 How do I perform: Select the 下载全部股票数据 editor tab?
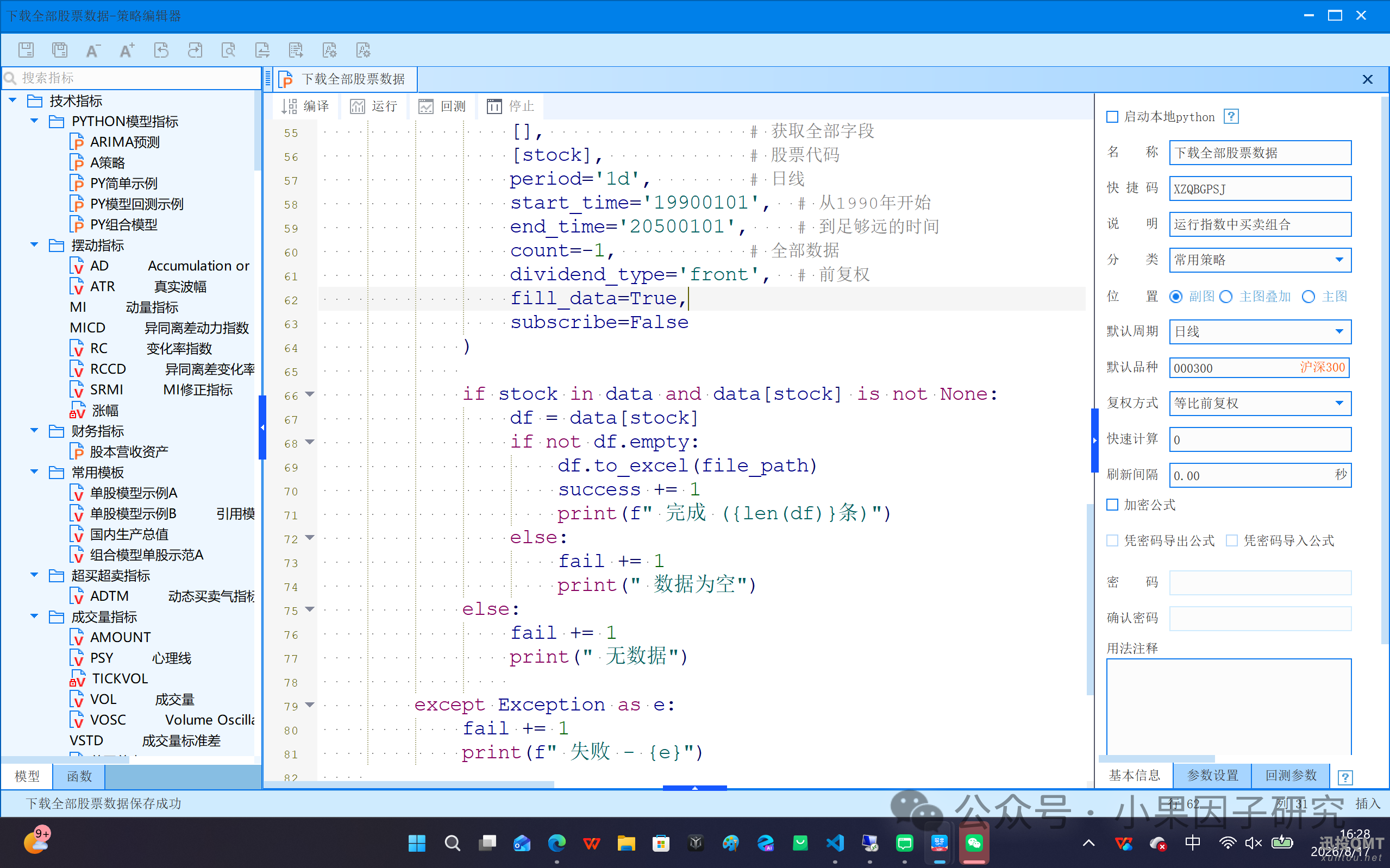point(346,79)
